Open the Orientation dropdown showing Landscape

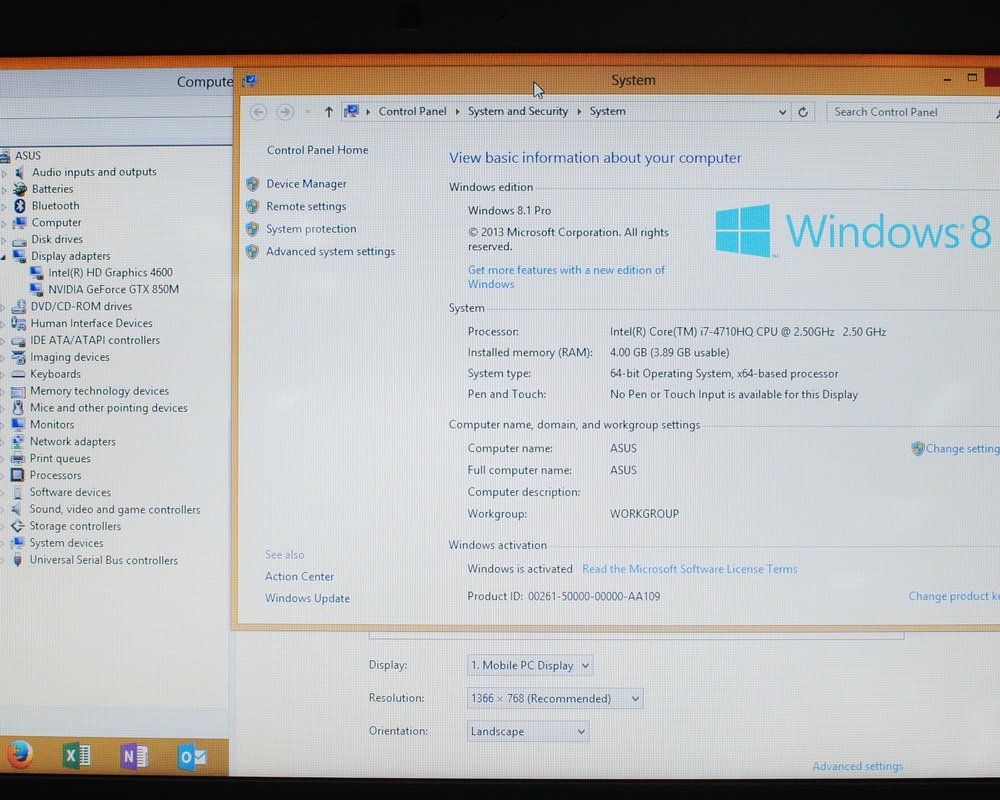click(x=527, y=732)
